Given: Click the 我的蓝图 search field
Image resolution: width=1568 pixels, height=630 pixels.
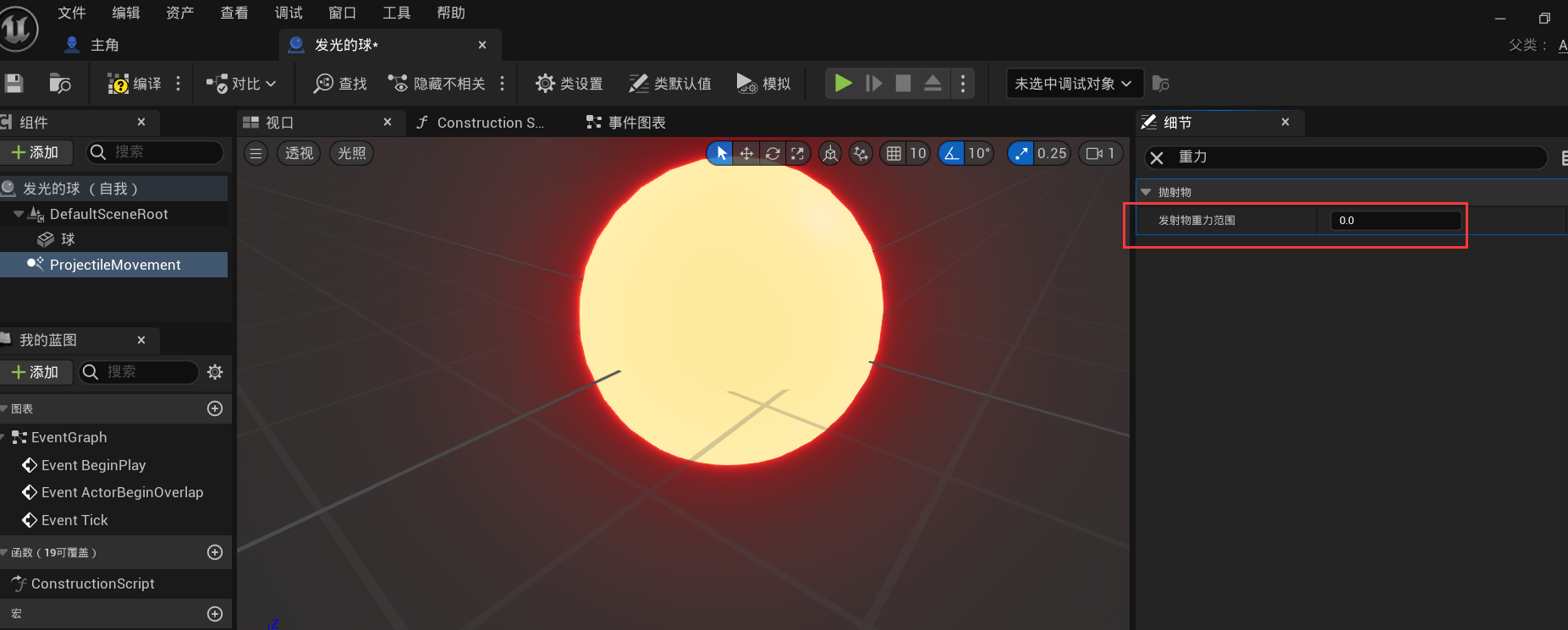Looking at the screenshot, I should [x=140, y=372].
